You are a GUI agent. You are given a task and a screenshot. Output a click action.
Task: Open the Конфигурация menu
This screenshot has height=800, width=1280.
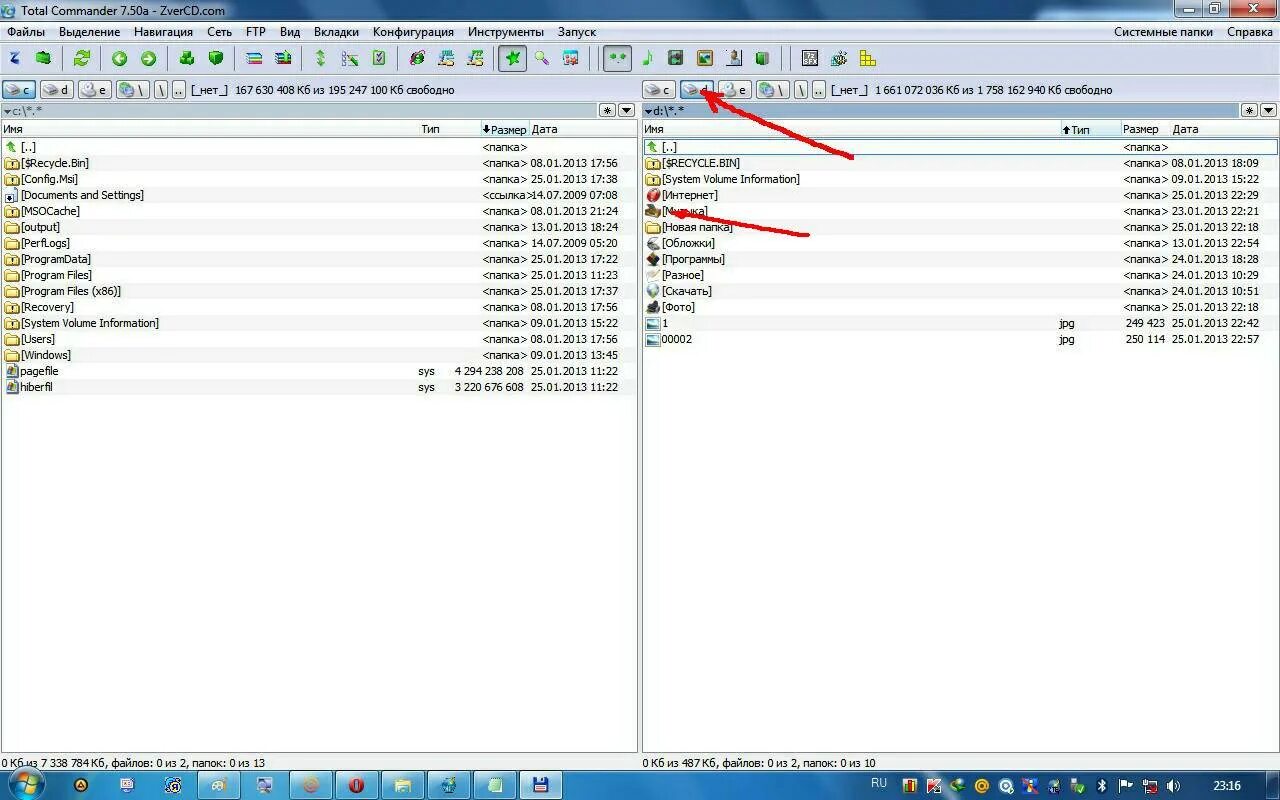(413, 32)
